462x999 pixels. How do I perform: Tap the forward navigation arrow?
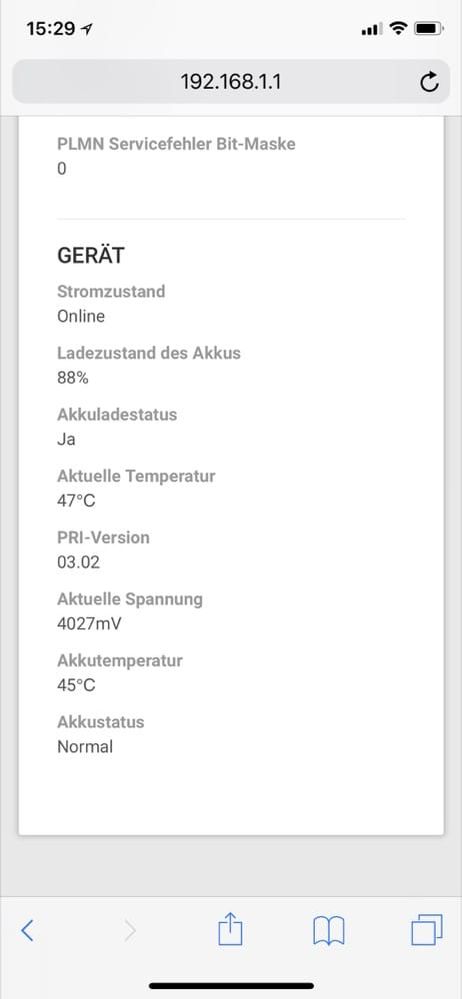[x=130, y=931]
